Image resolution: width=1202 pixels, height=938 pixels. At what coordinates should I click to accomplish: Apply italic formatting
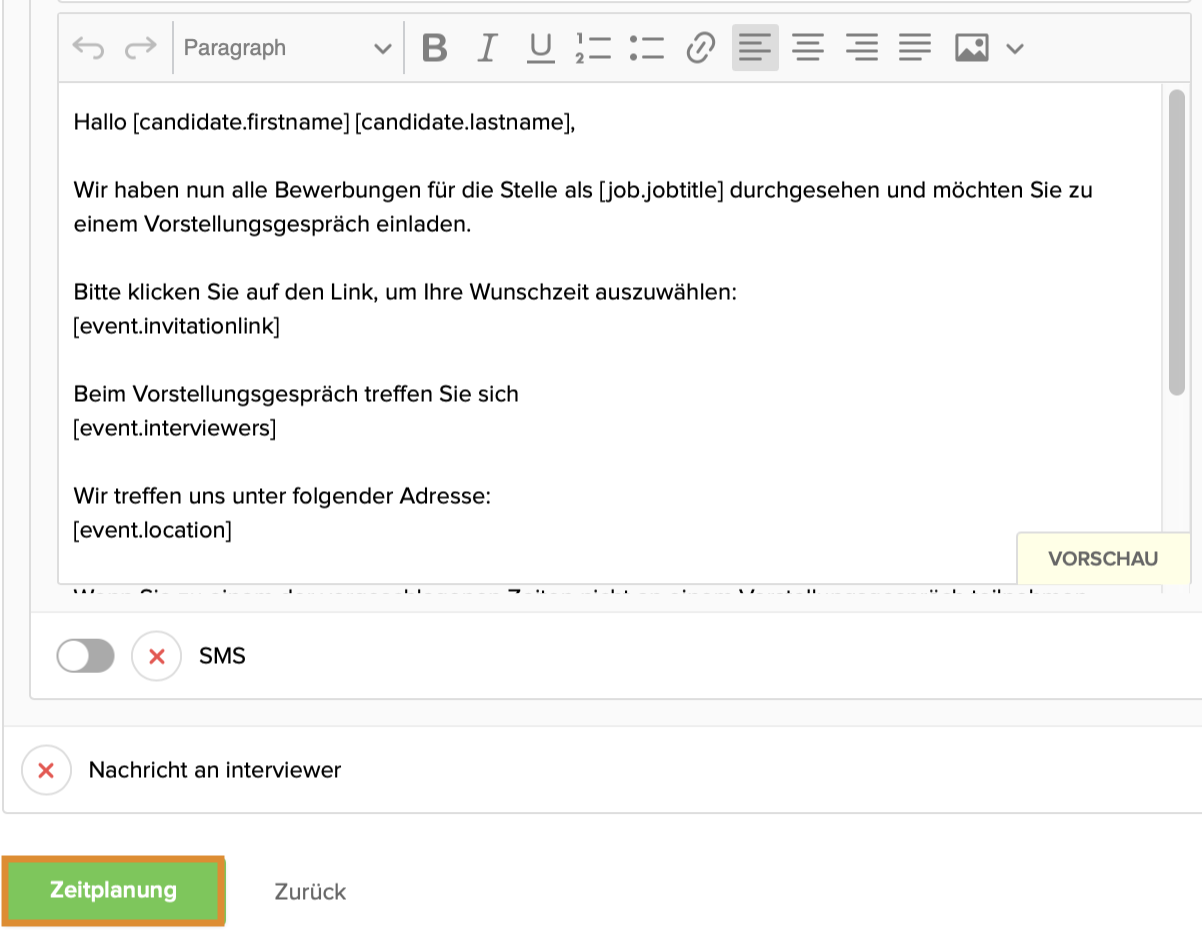487,48
